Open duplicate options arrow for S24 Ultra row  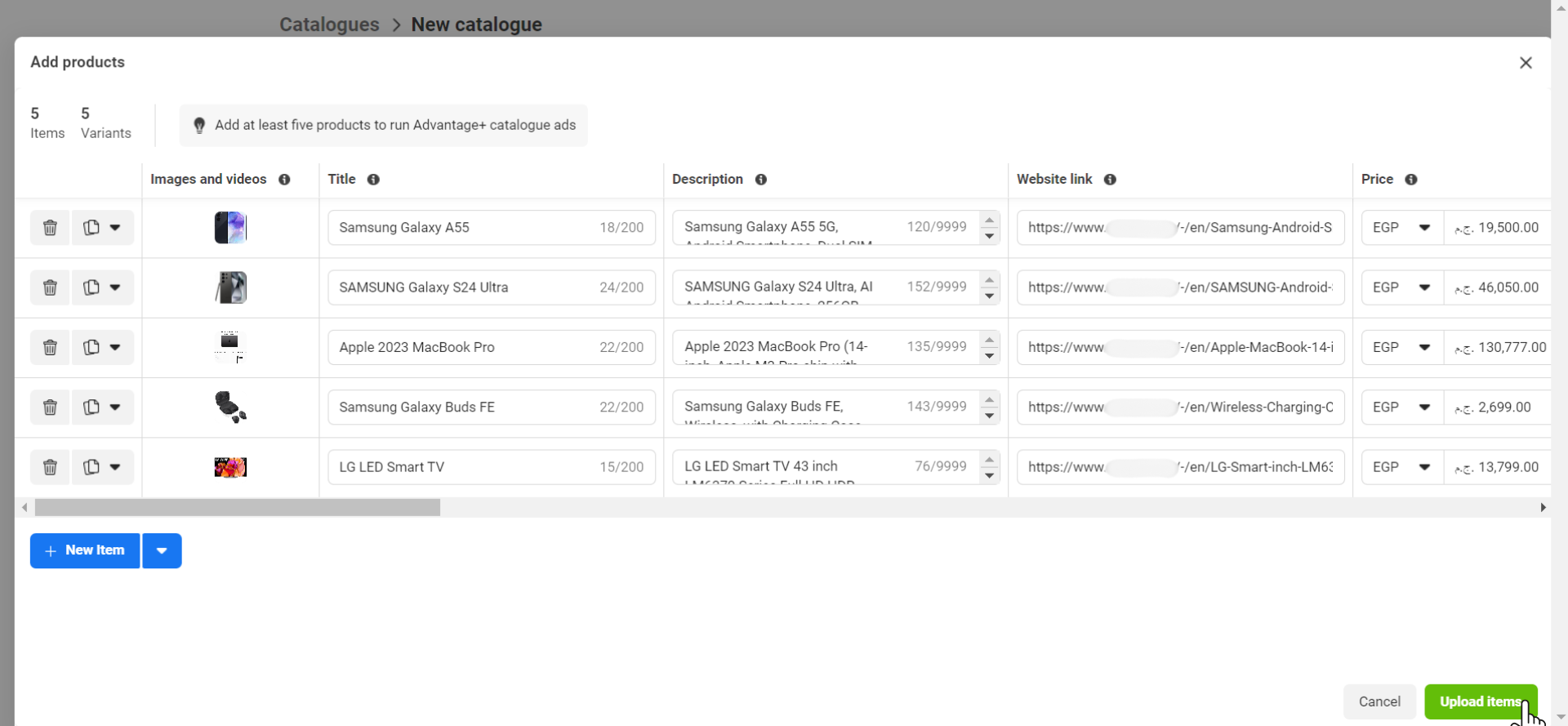[x=115, y=287]
